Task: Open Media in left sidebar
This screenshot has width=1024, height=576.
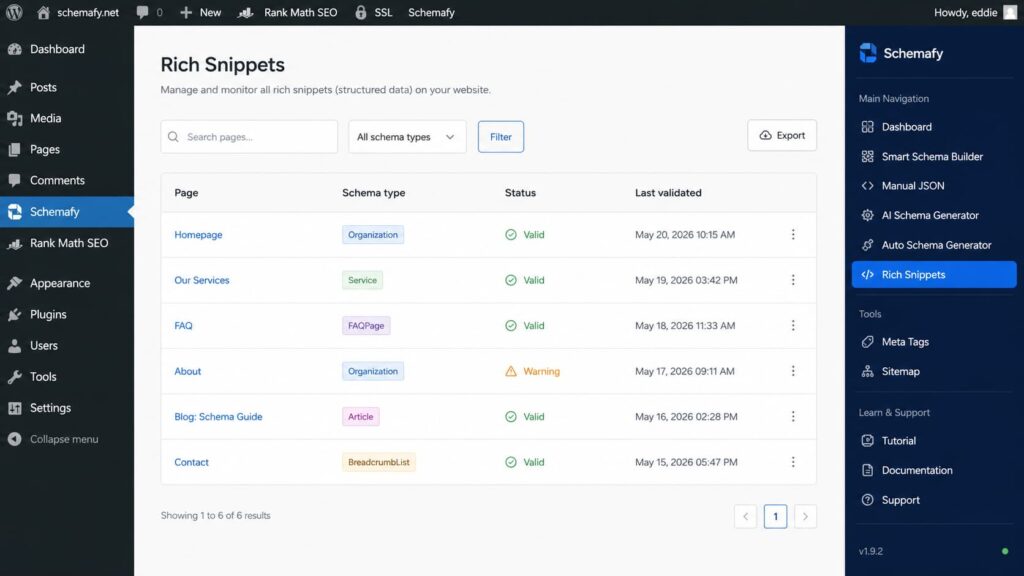Action: [x=67, y=118]
